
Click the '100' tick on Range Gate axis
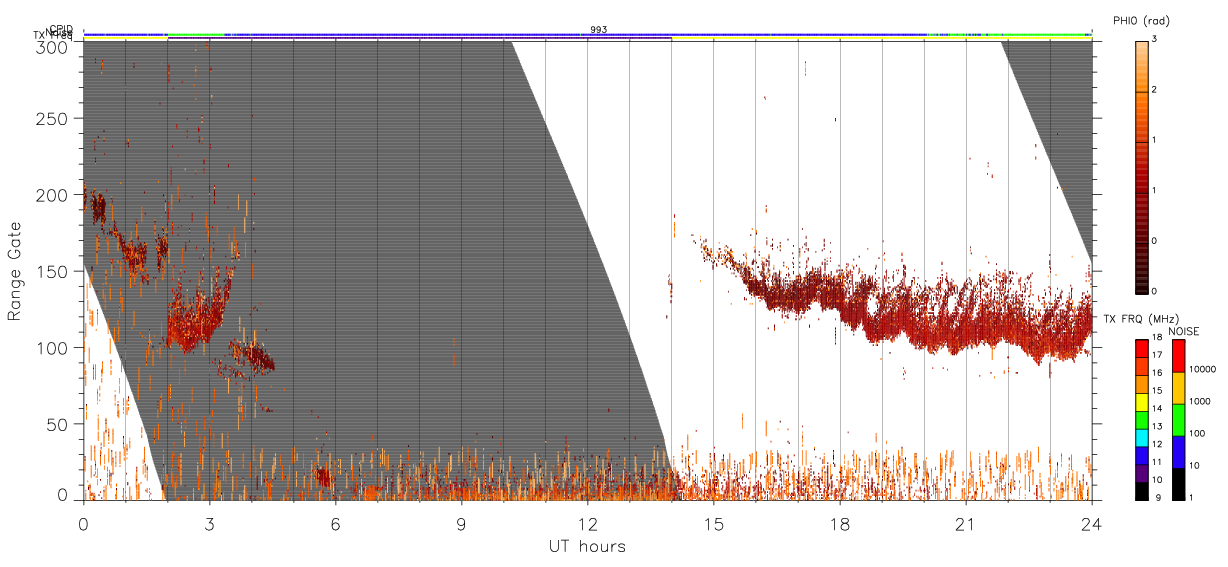pos(51,347)
